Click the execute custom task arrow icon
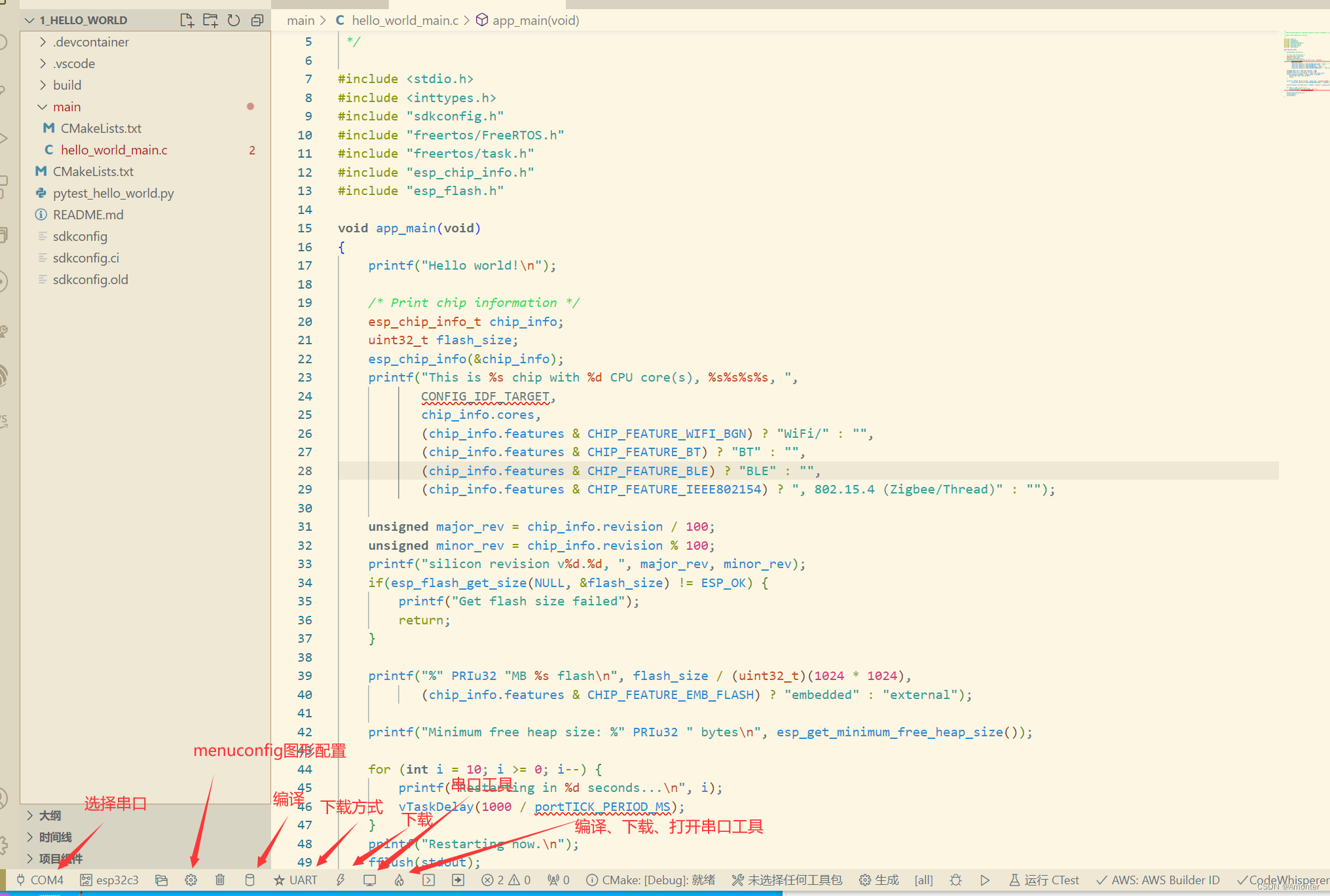1330x896 pixels. tap(458, 880)
